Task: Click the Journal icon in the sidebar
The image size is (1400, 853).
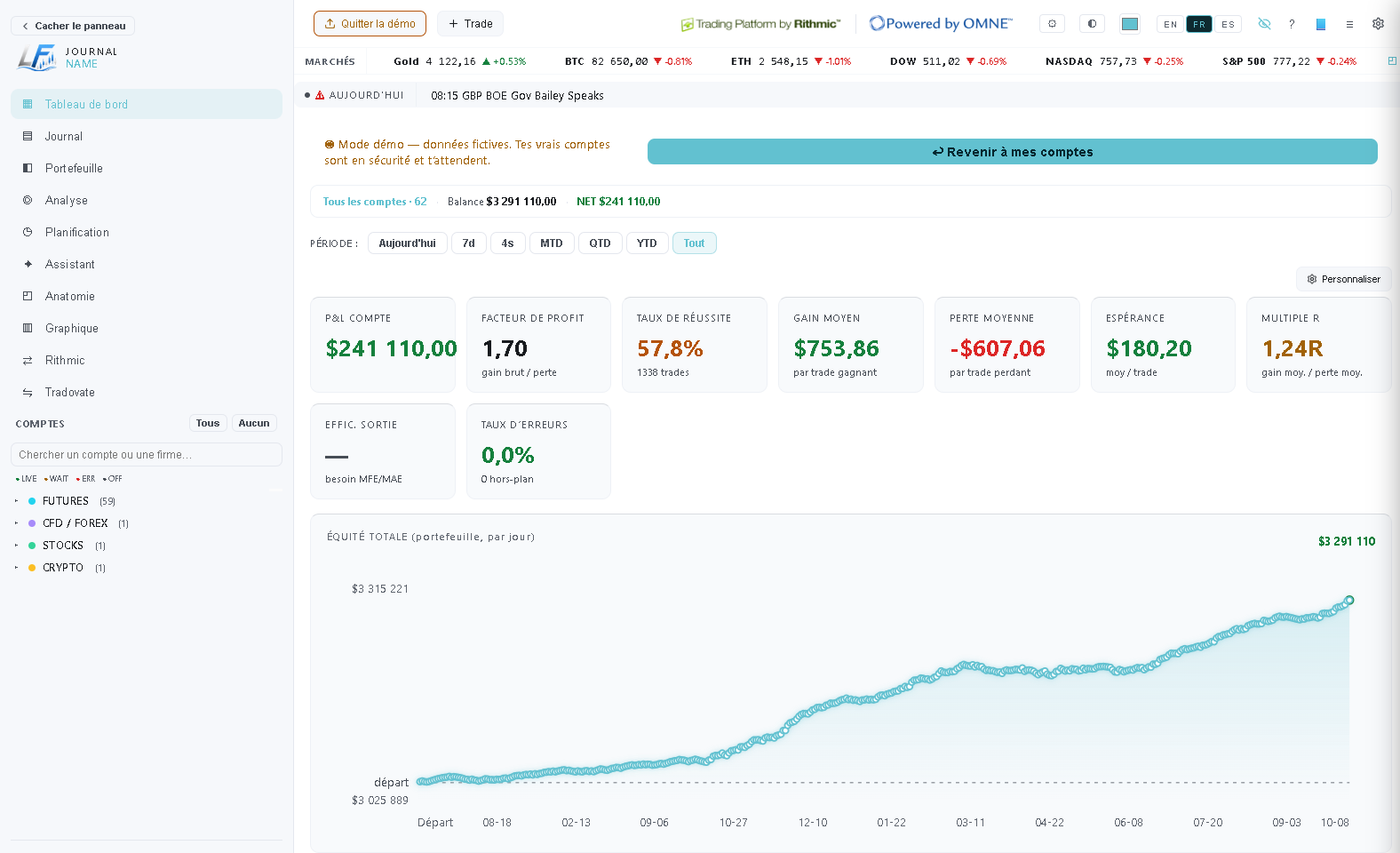Action: [28, 136]
